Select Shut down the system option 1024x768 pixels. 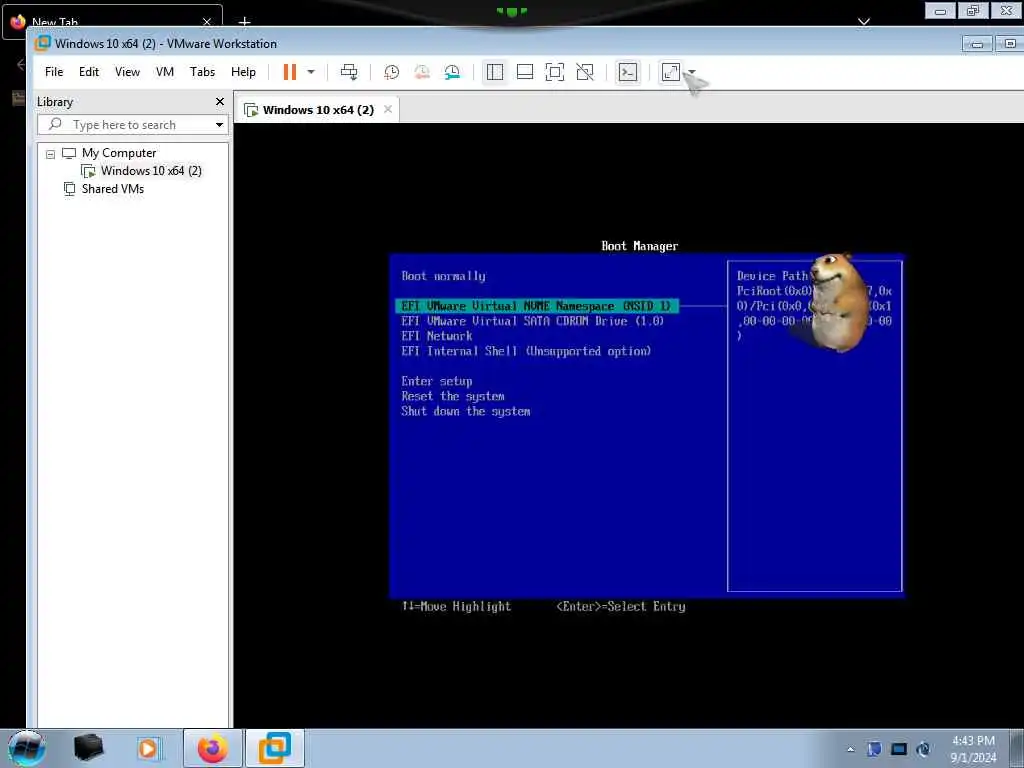(466, 411)
